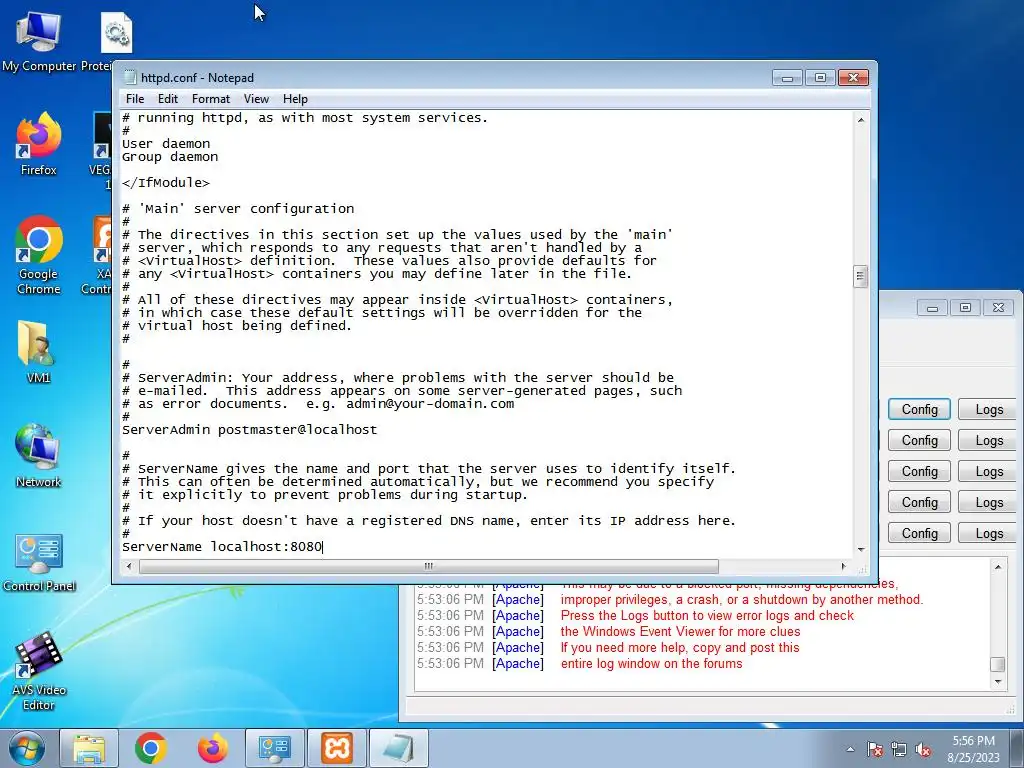Image resolution: width=1024 pixels, height=768 pixels.
Task: Close the XAMPP control panel window
Action: tap(998, 308)
